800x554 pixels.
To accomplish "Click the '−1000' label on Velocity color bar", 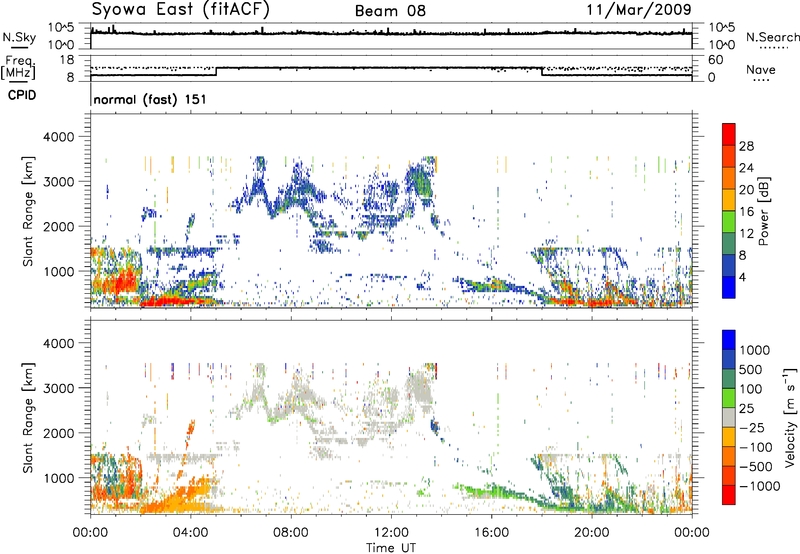I will click(759, 486).
